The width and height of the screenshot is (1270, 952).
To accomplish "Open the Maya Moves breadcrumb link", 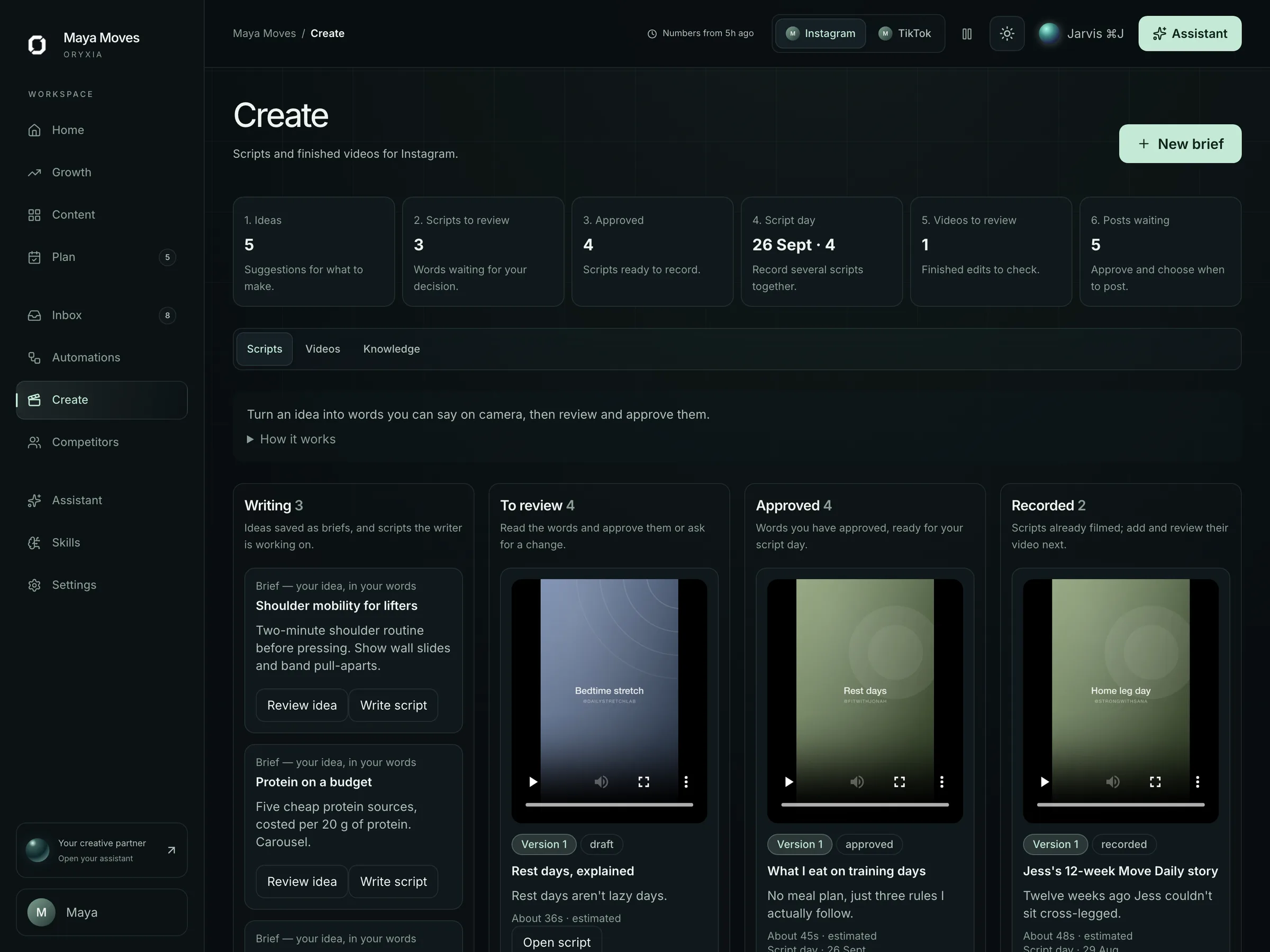I will [x=264, y=34].
